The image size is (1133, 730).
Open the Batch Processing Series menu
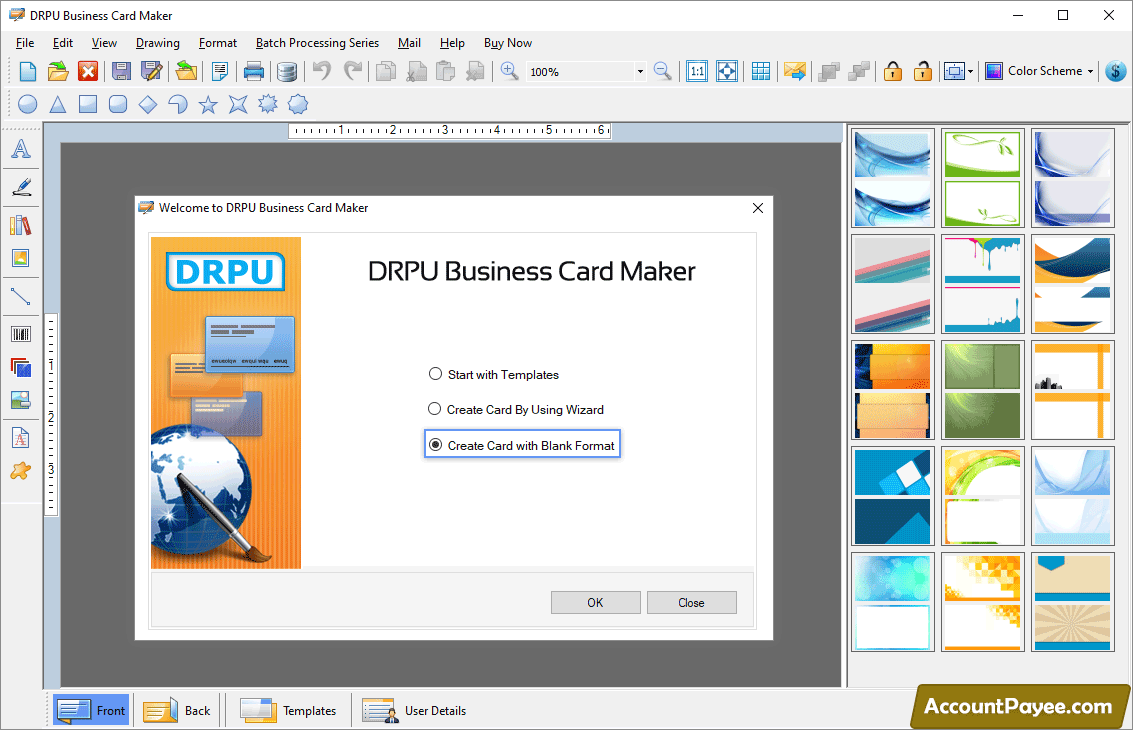pyautogui.click(x=317, y=43)
